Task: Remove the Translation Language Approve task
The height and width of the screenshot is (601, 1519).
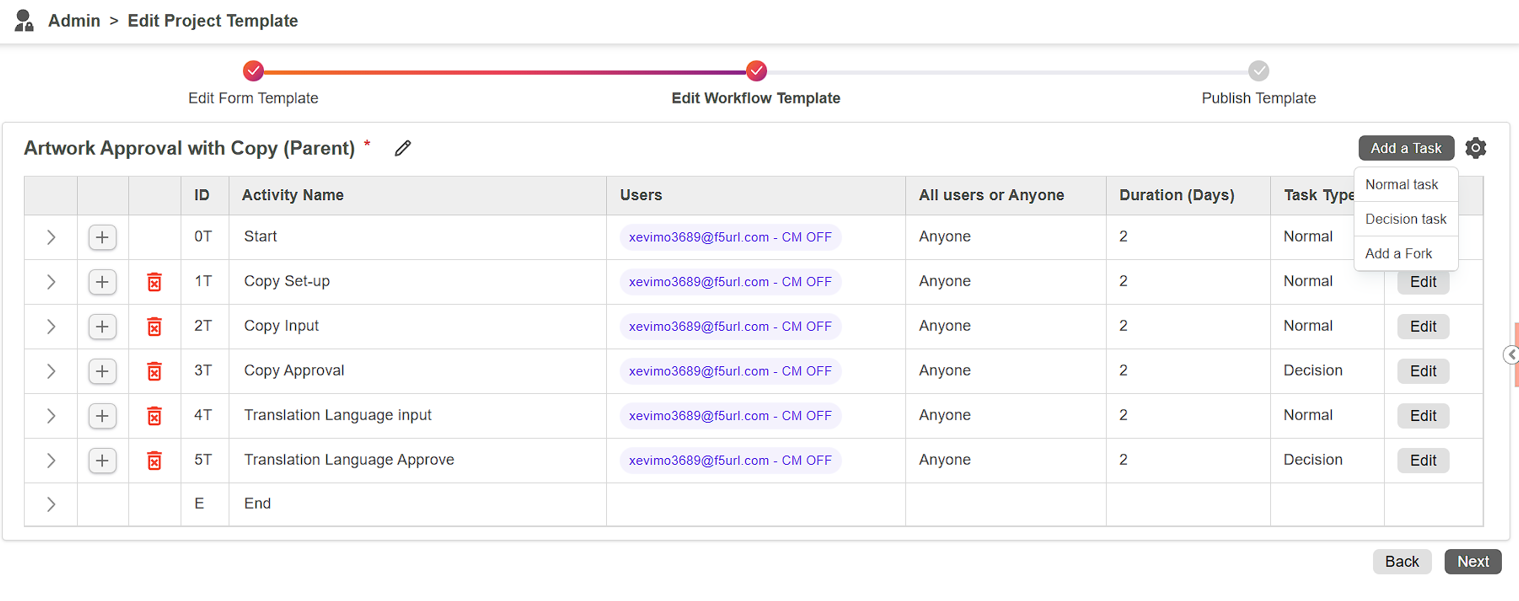Action: [154, 461]
